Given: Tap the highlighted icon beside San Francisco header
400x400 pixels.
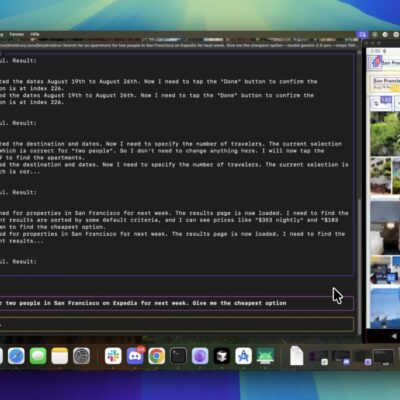Looking at the screenshot, I should [x=374, y=62].
